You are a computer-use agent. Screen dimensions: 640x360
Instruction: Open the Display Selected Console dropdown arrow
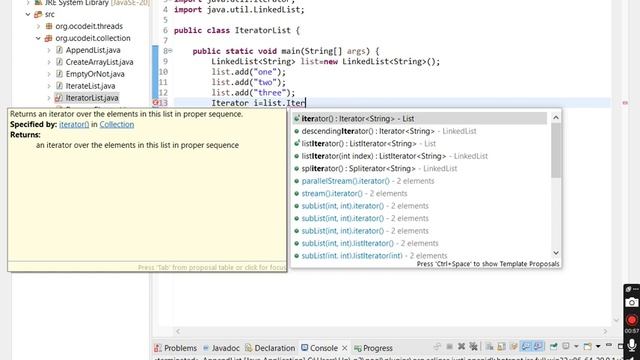[576, 346]
